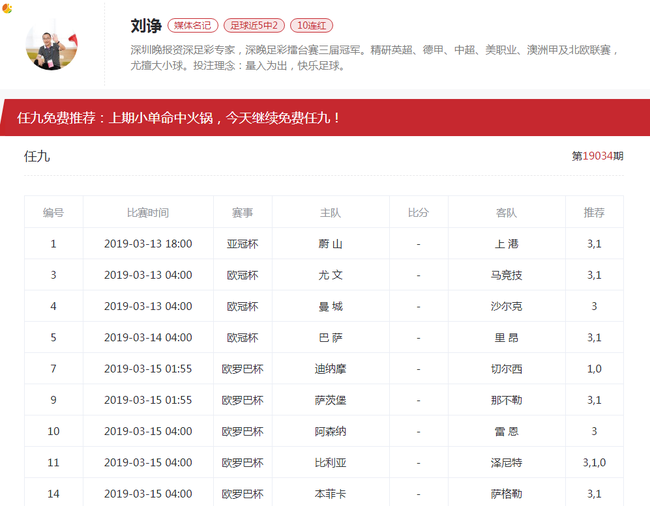Screen dimensions: 650x506
Task: Click the red banner 任九免费推荐 headline
Action: click(x=179, y=118)
